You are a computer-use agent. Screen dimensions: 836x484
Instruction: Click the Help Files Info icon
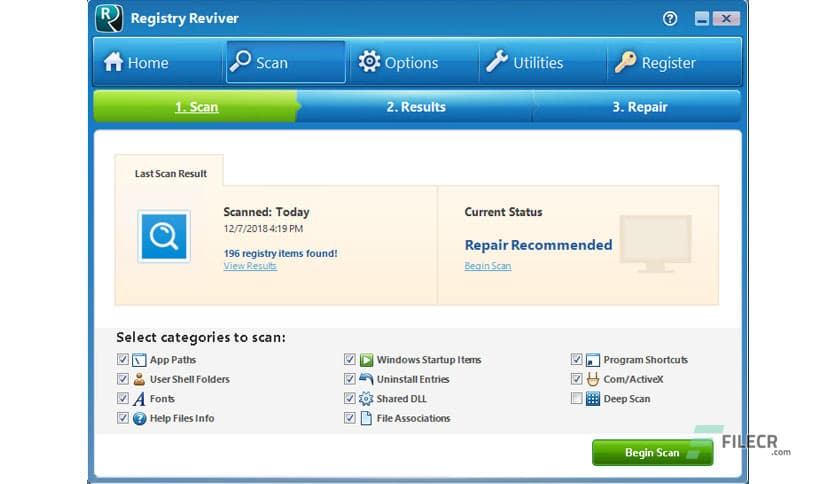tap(139, 418)
